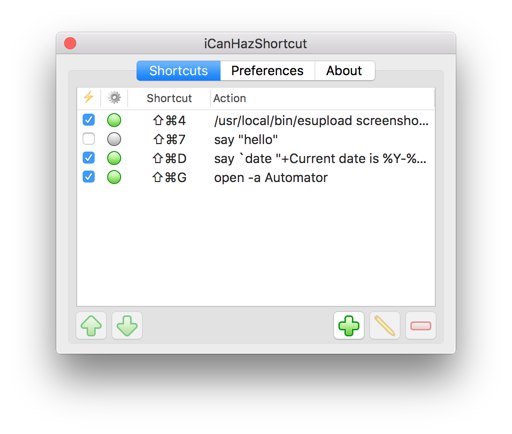The image size is (512, 434).
Task: Select the ⇧⌘G shortcut cell
Action: pyautogui.click(x=169, y=177)
